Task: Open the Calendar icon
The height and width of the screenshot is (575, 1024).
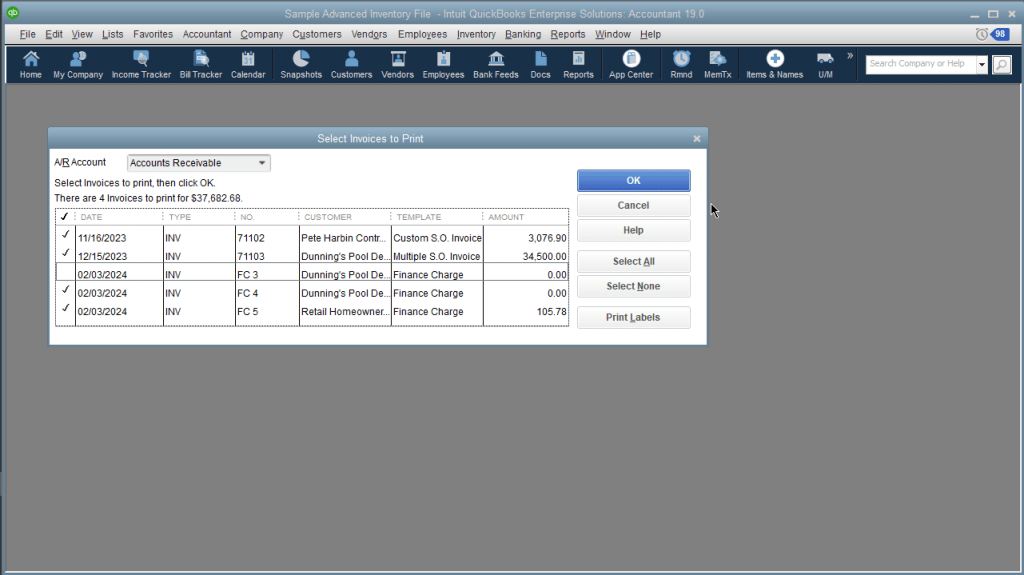Action: point(248,65)
